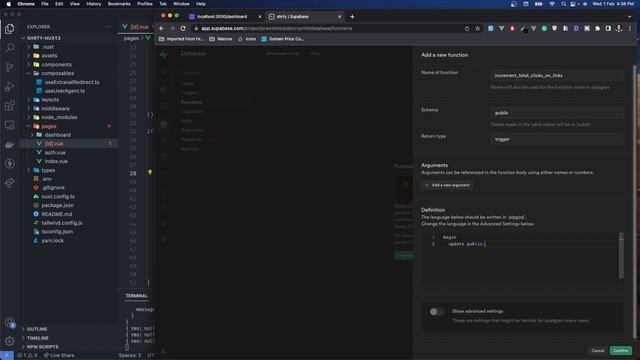Open the Bookmarks menu

[119, 4]
